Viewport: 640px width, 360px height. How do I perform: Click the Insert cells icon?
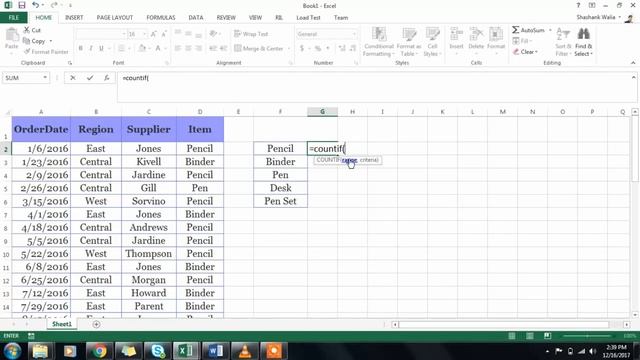pyautogui.click(x=456, y=34)
